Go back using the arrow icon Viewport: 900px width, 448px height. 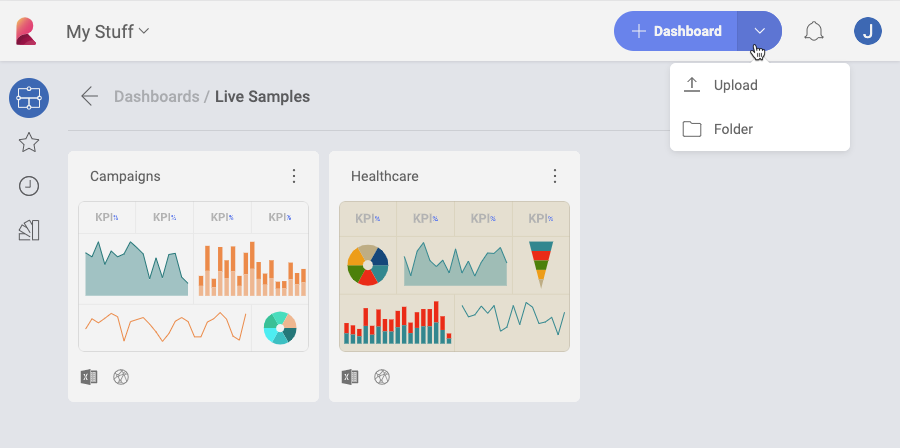tap(90, 97)
